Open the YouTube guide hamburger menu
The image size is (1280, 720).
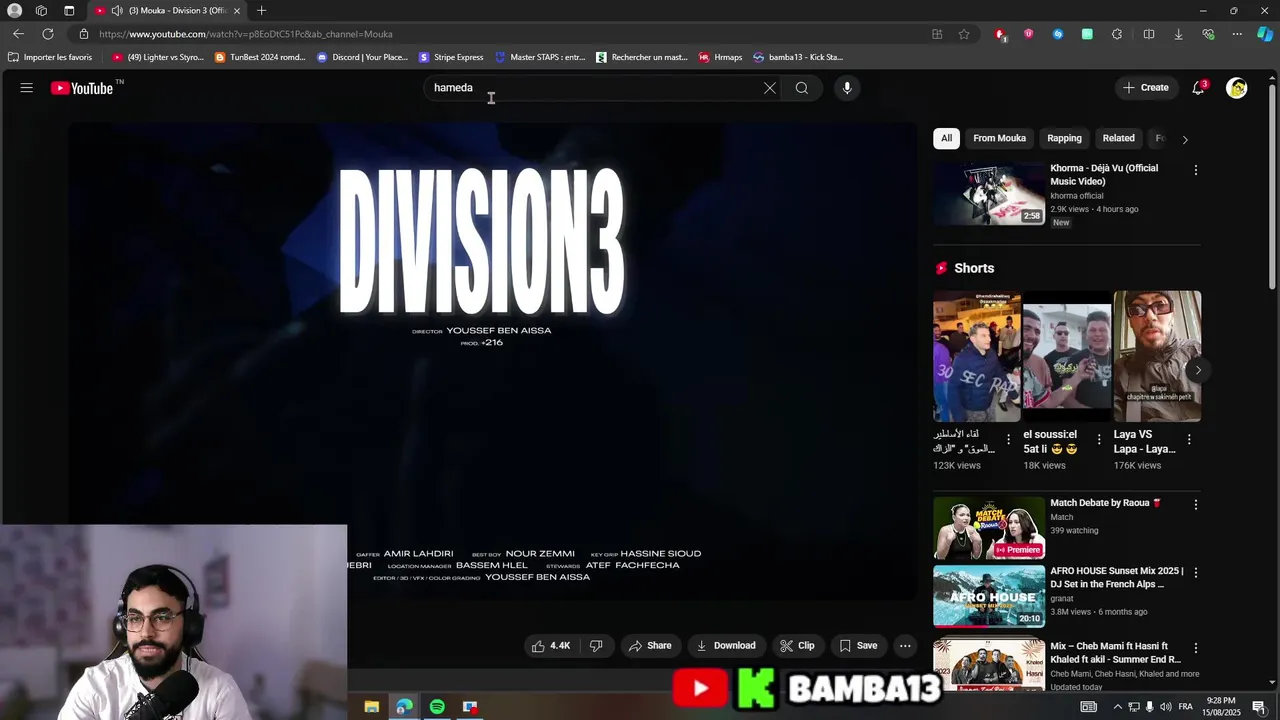27,88
